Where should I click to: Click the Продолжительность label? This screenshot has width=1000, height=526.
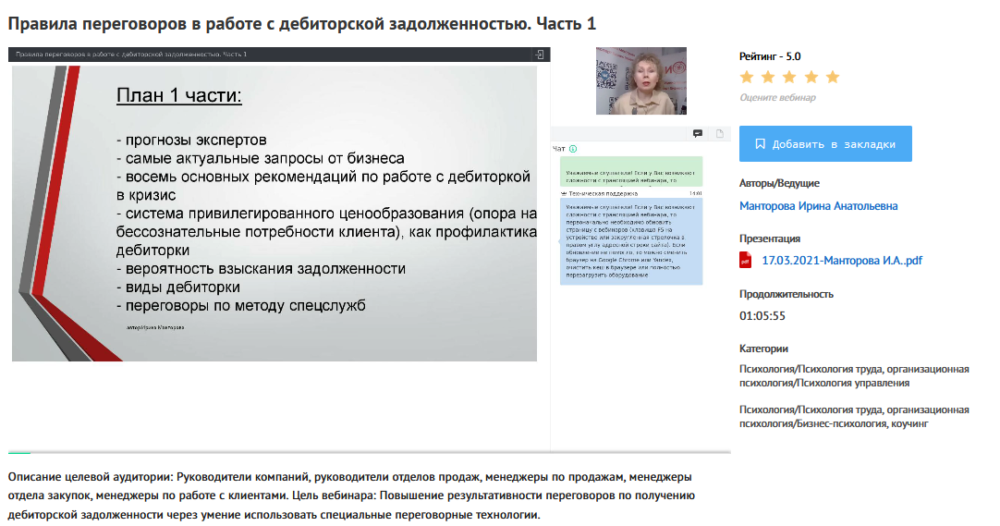786,295
